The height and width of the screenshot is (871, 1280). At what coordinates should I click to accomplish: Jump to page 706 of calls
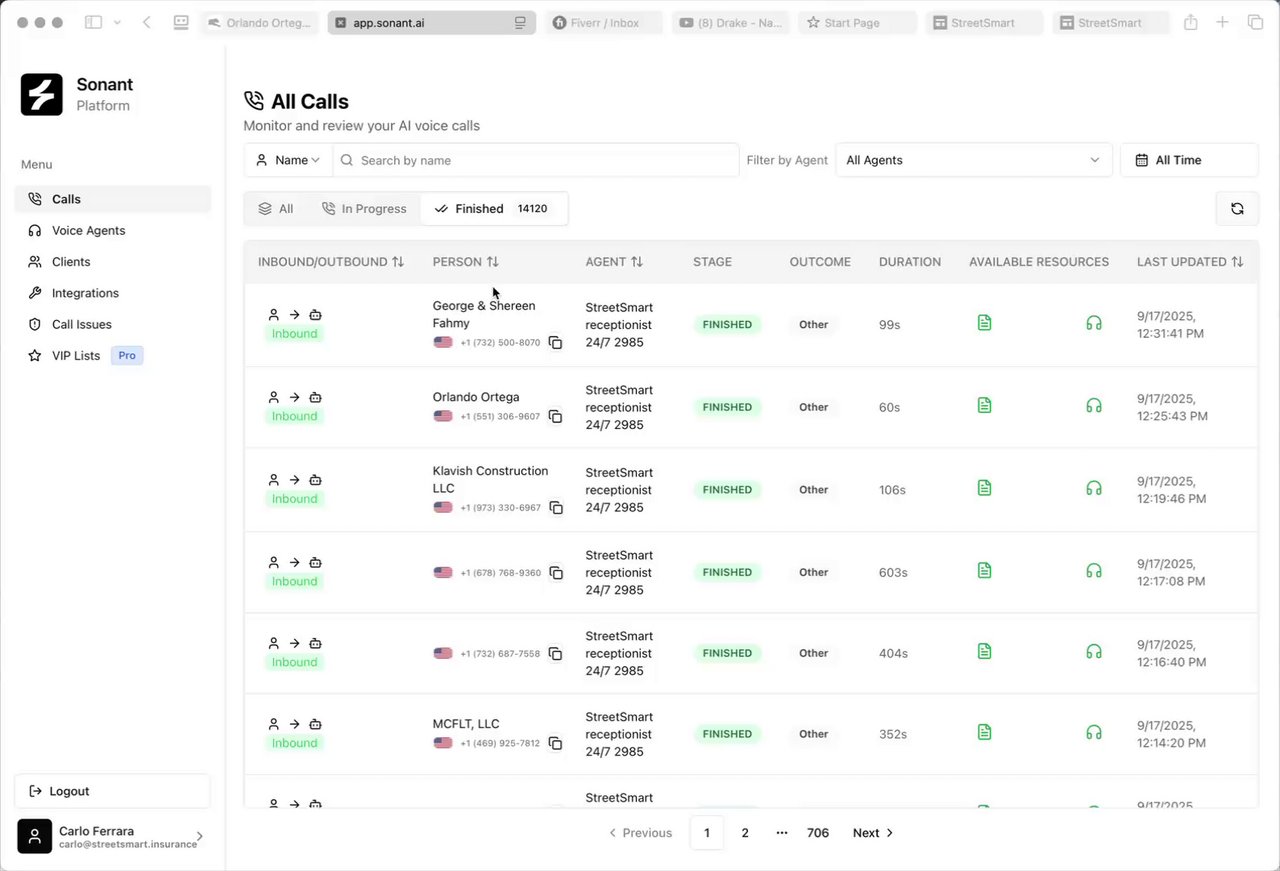[x=818, y=833]
